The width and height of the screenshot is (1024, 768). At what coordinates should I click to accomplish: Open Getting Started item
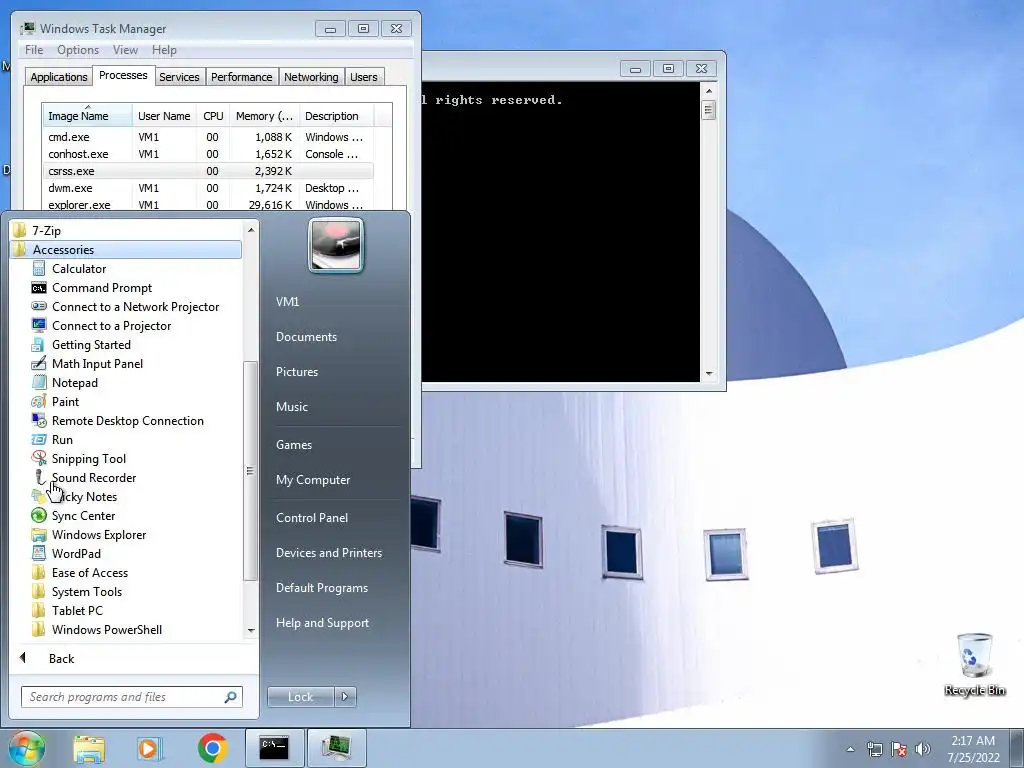pos(91,344)
